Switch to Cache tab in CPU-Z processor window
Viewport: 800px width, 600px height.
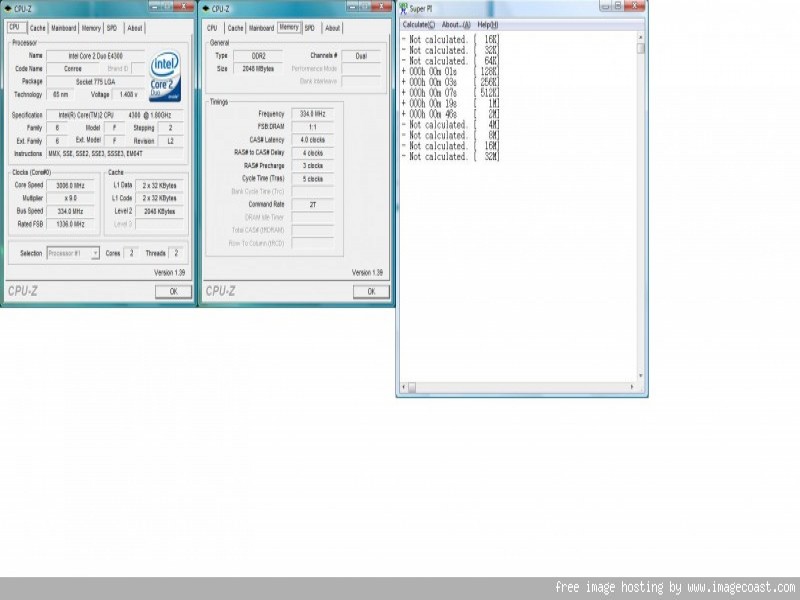[37, 28]
